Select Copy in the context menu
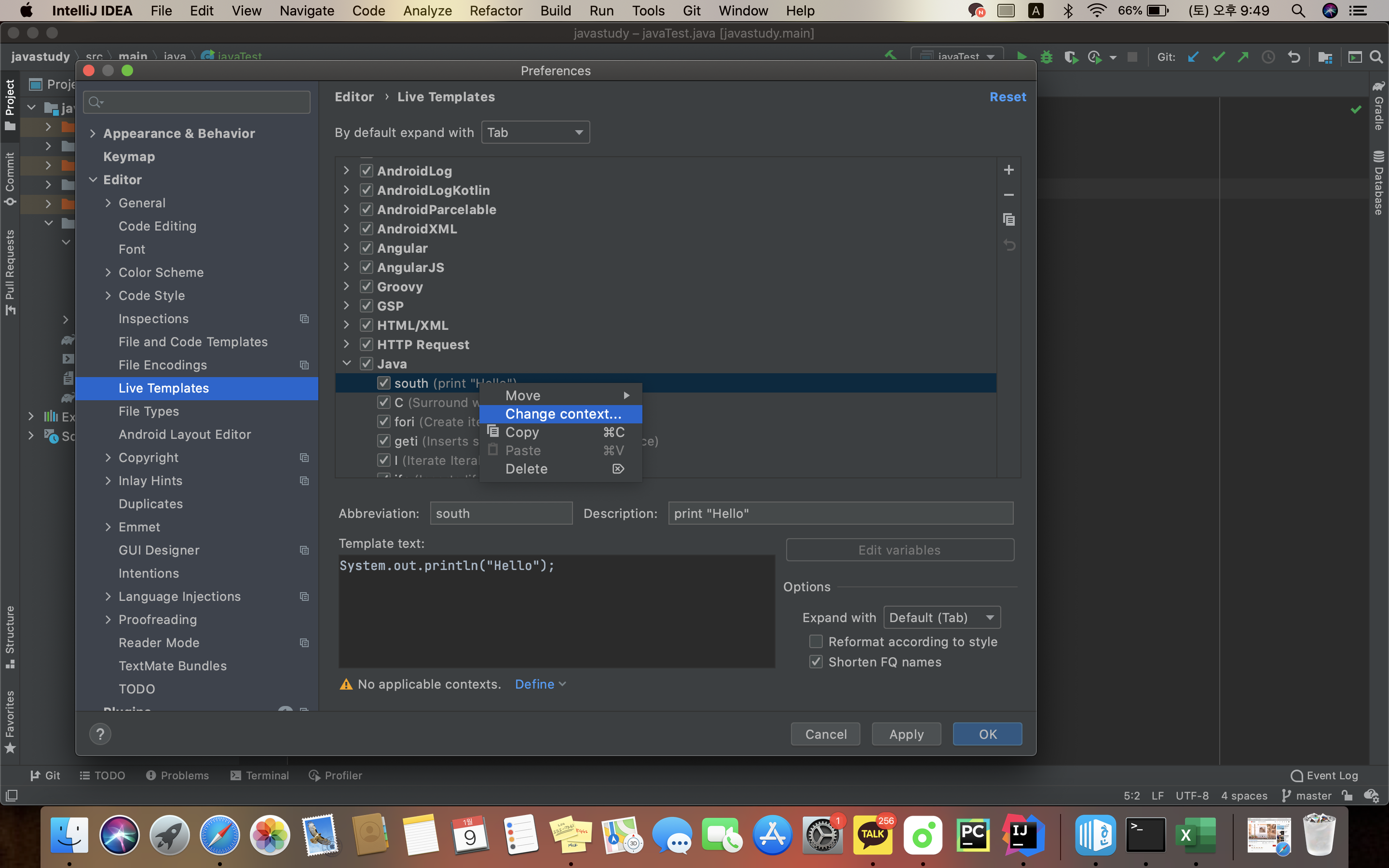The width and height of the screenshot is (1389, 868). [561, 432]
